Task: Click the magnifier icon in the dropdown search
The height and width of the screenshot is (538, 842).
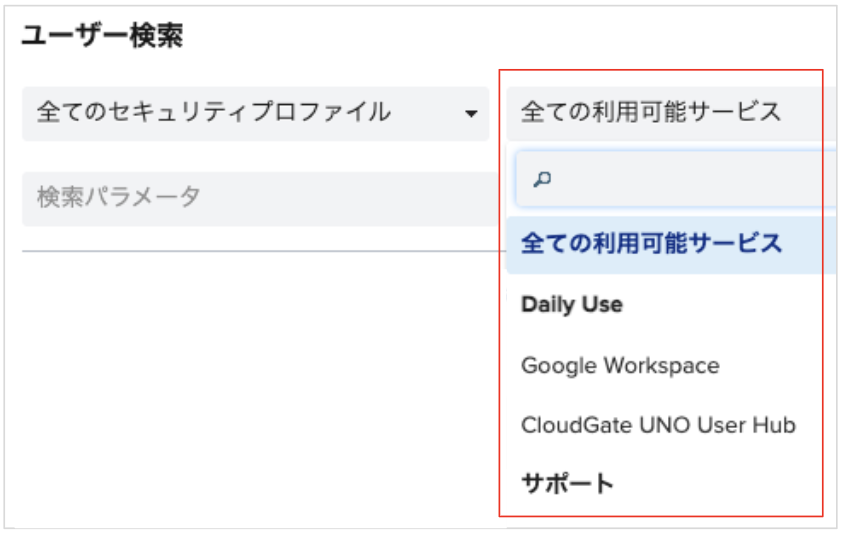Action: click(542, 179)
